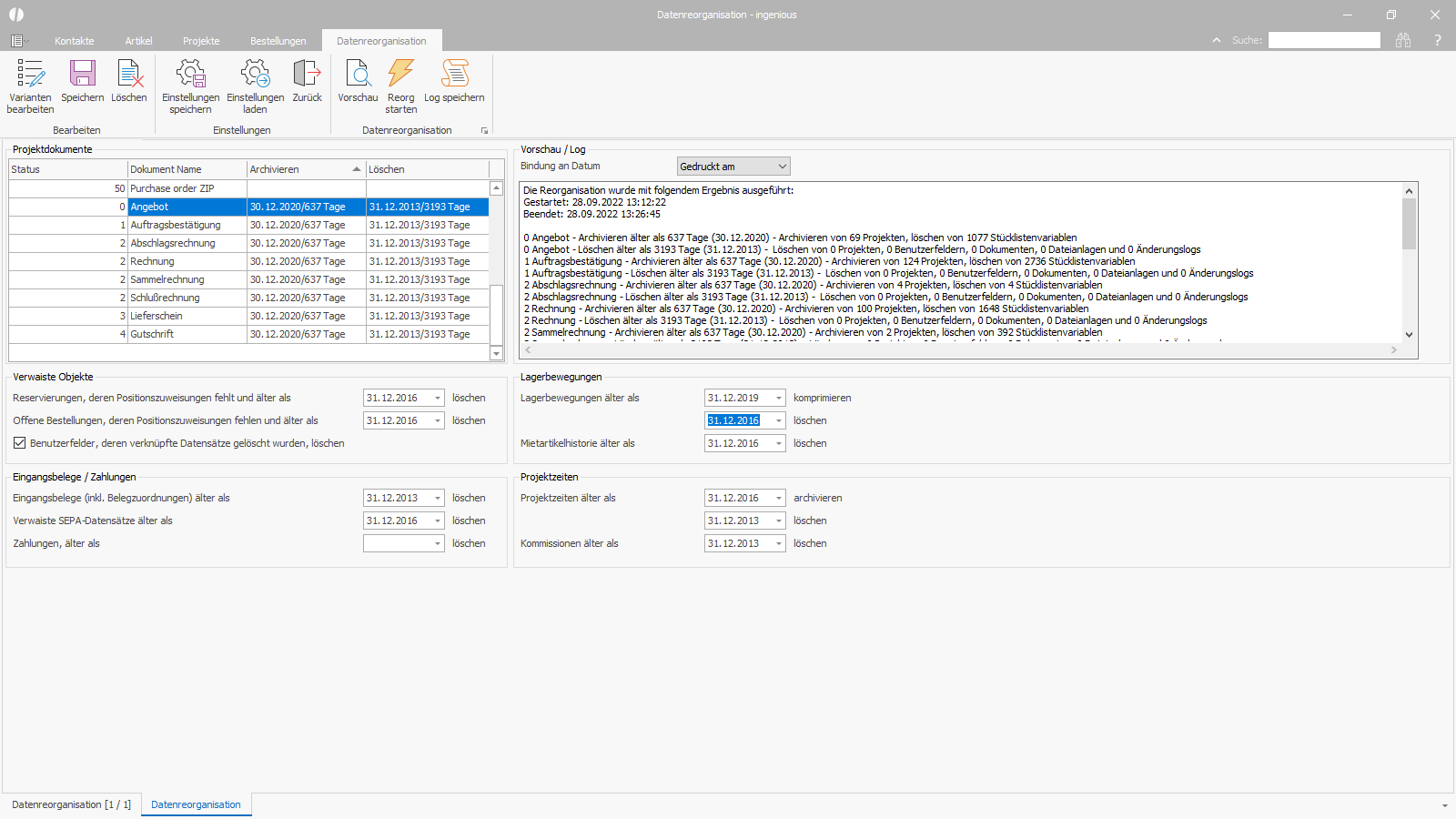
Task: Click the Suche search input field
Action: (x=1324, y=40)
